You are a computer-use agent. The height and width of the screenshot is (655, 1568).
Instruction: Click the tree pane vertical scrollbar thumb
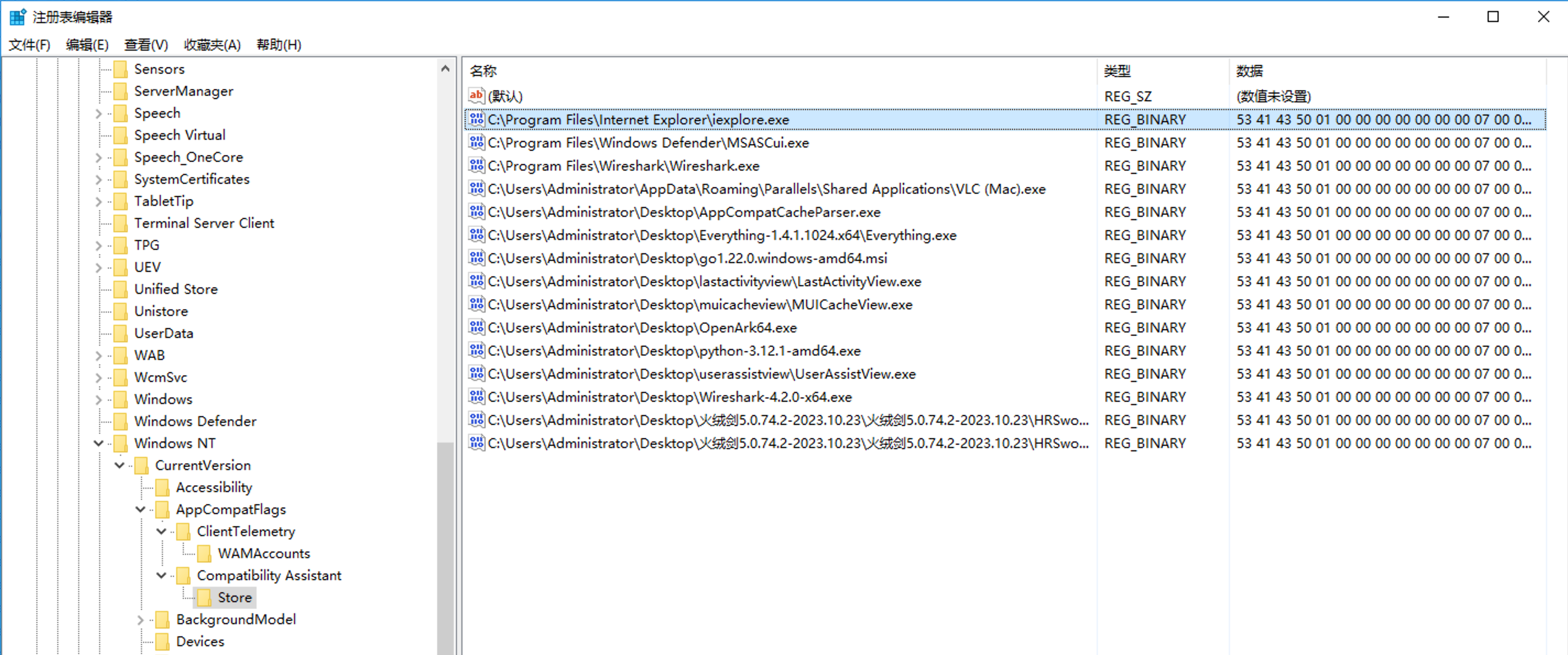tap(445, 548)
